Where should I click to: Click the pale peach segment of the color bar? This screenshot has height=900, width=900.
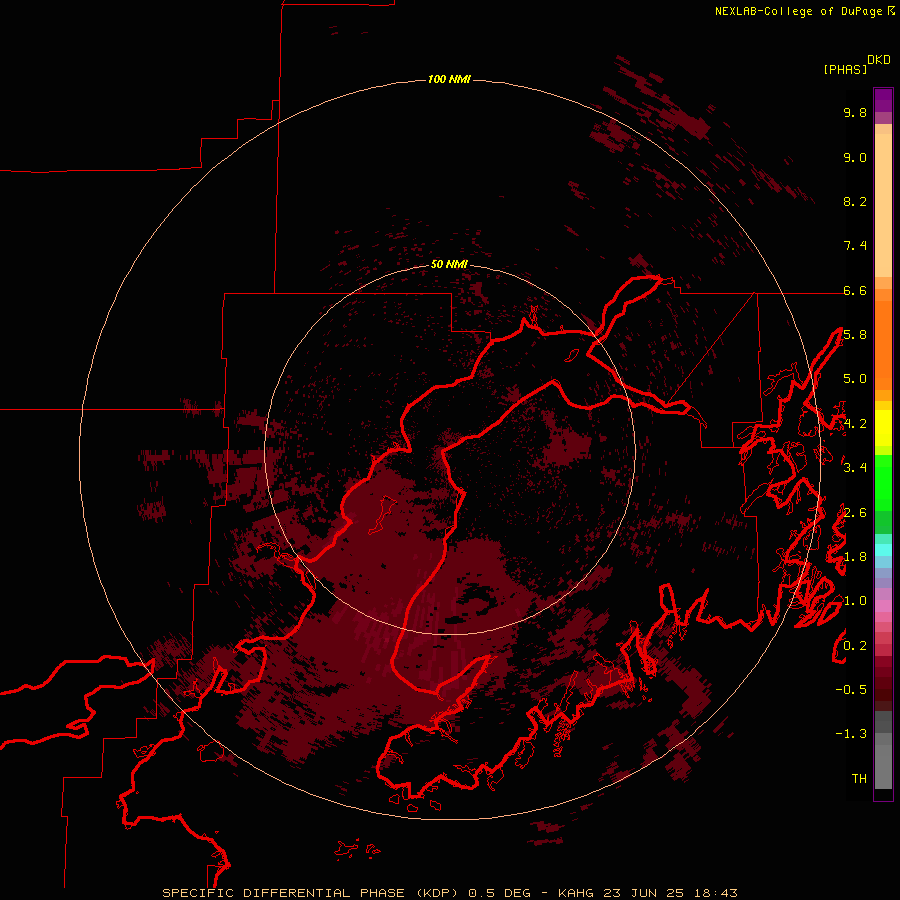pos(883,205)
